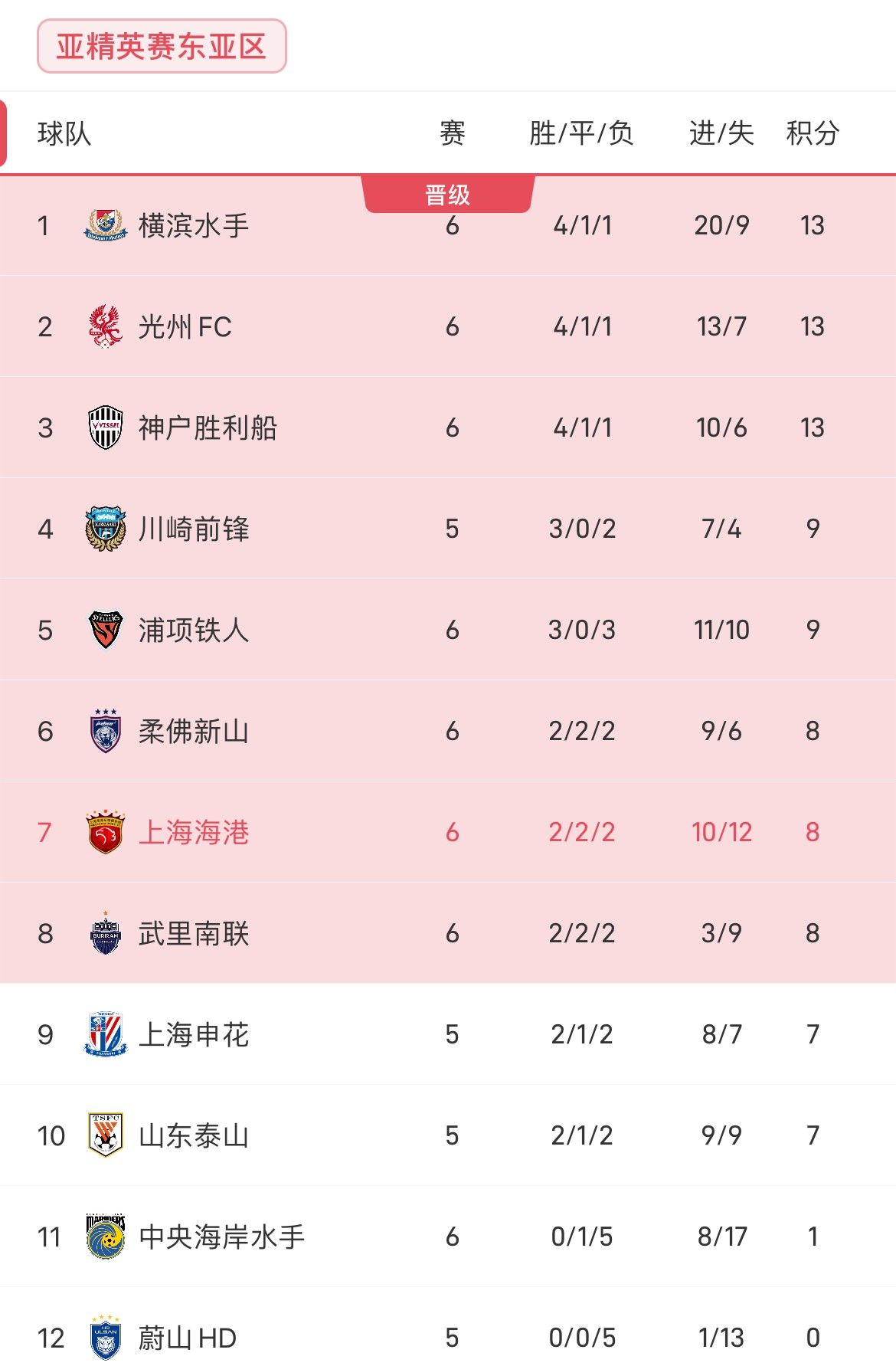
Task: Click the 柔佛新山 tiger crest
Action: click(106, 731)
